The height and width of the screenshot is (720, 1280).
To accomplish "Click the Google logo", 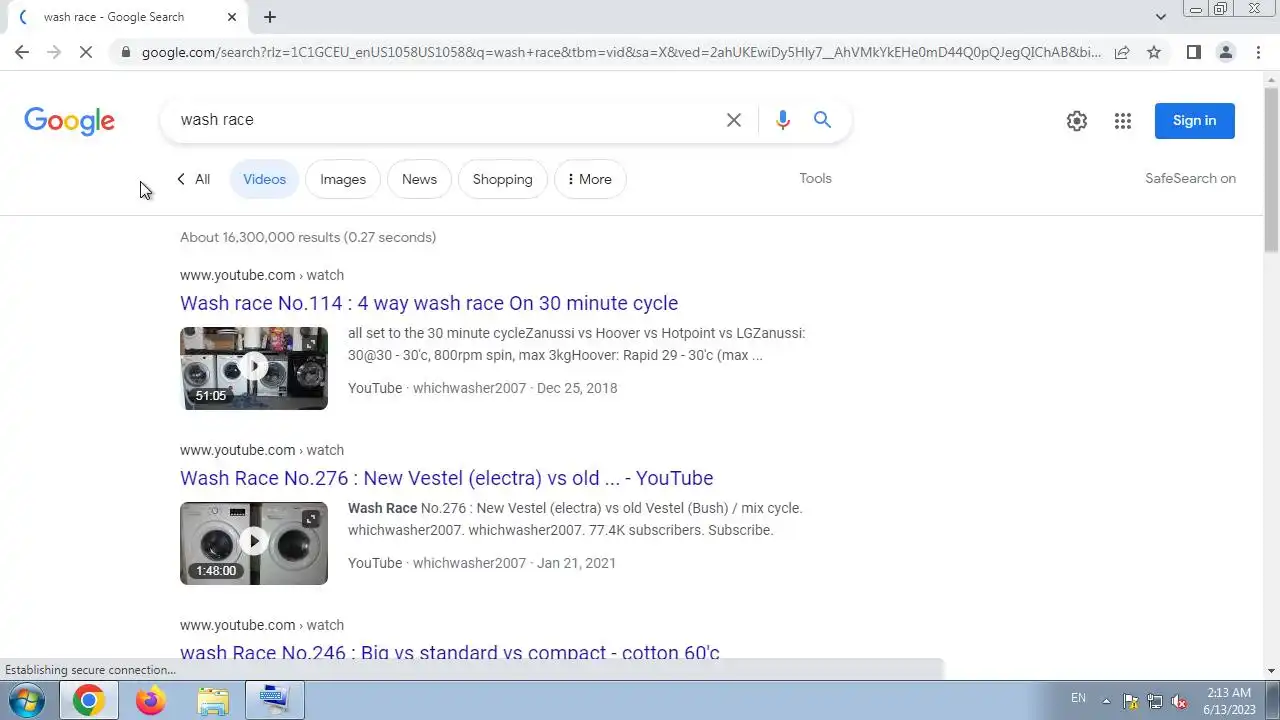I will point(69,121).
